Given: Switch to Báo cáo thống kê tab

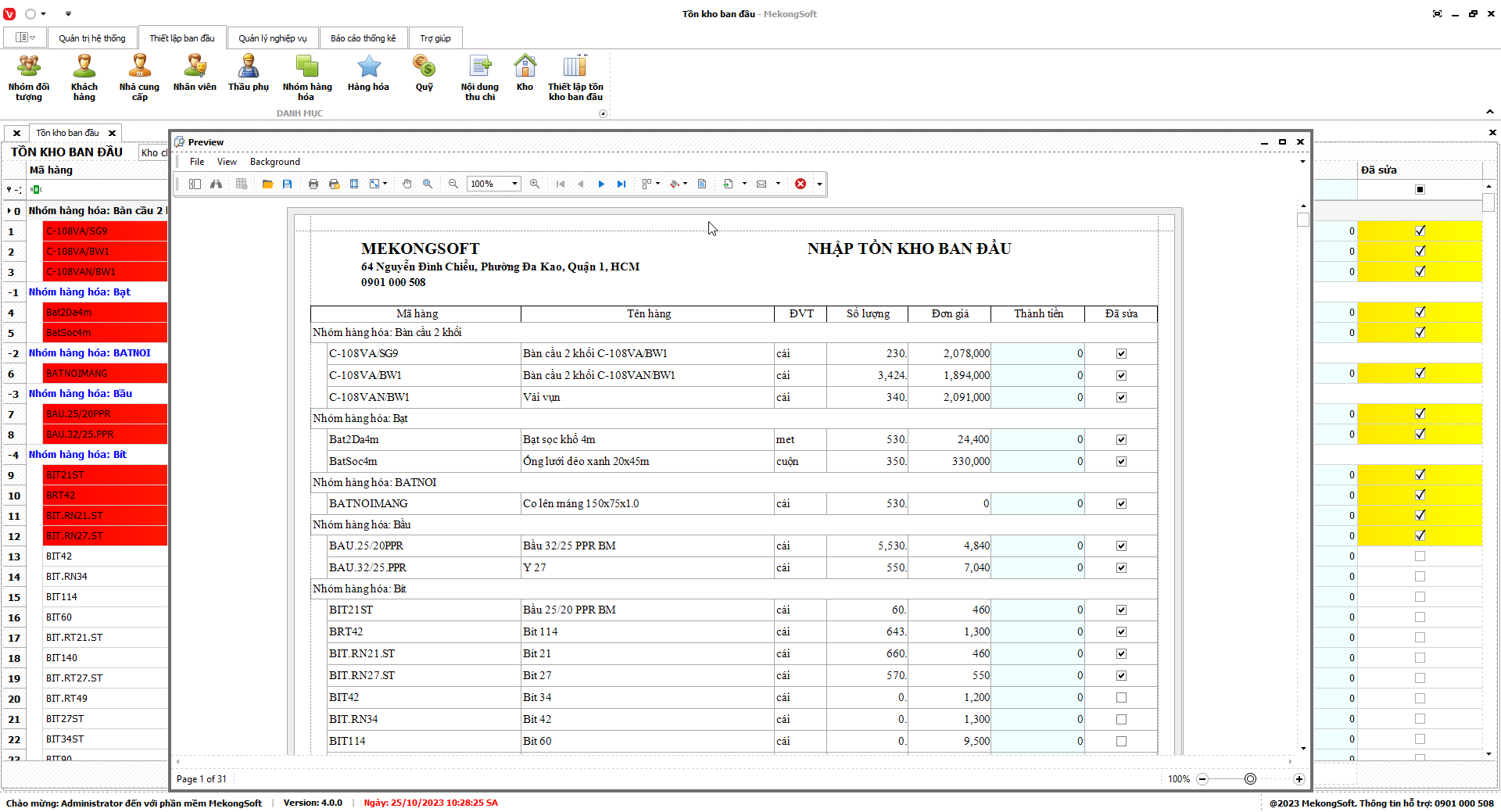Looking at the screenshot, I should pos(363,38).
